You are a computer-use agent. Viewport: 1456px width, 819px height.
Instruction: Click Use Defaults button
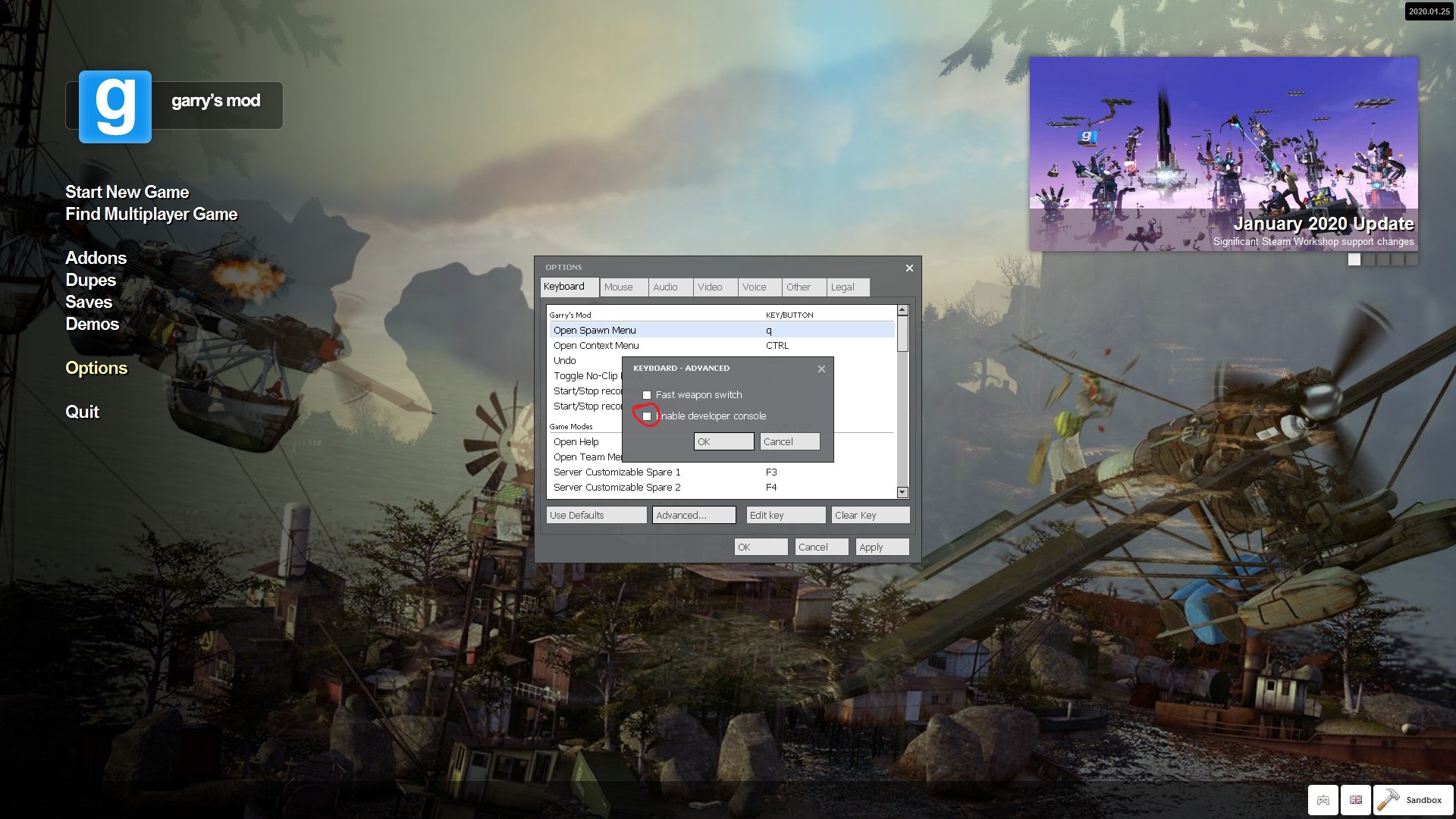click(x=596, y=516)
